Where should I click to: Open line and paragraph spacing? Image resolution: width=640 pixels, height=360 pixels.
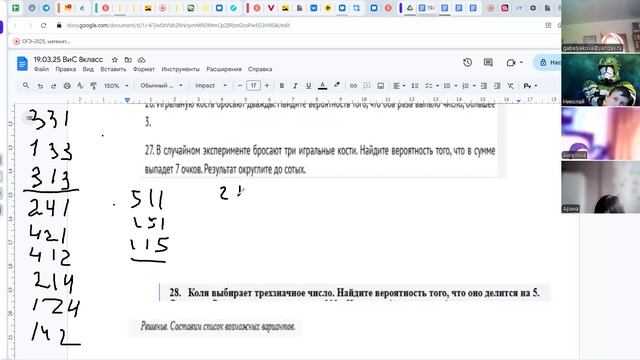415,86
